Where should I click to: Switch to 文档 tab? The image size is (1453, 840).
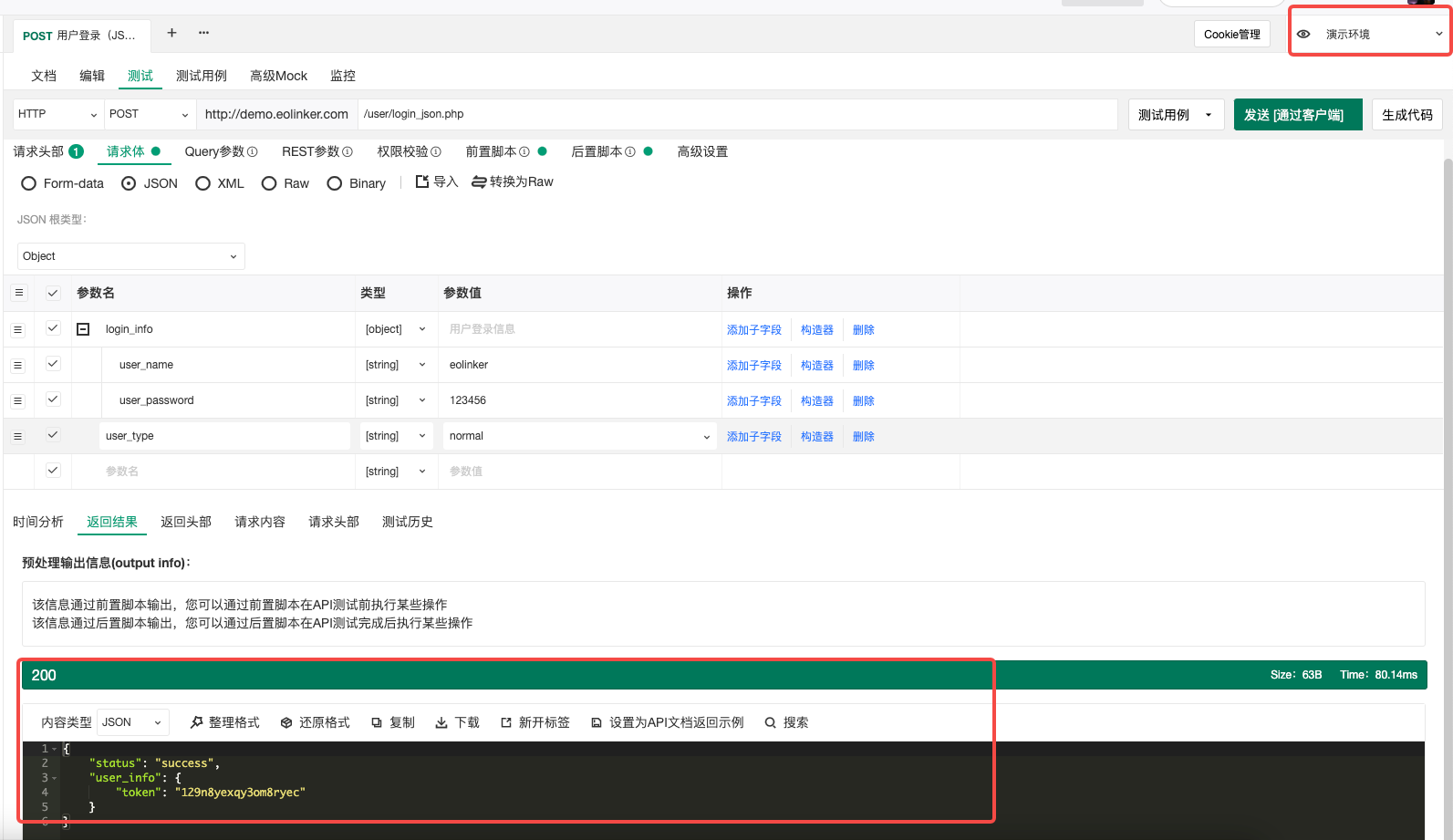(44, 76)
